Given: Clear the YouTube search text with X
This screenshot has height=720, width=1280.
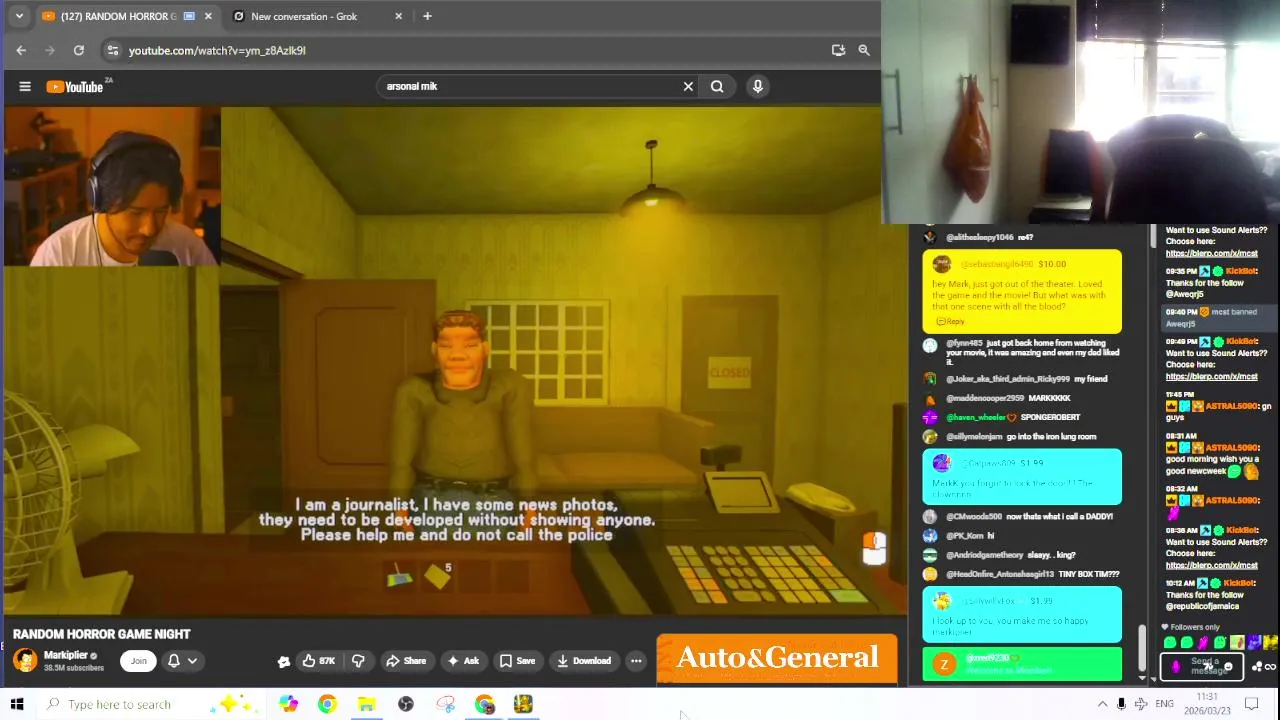Looking at the screenshot, I should 688,86.
